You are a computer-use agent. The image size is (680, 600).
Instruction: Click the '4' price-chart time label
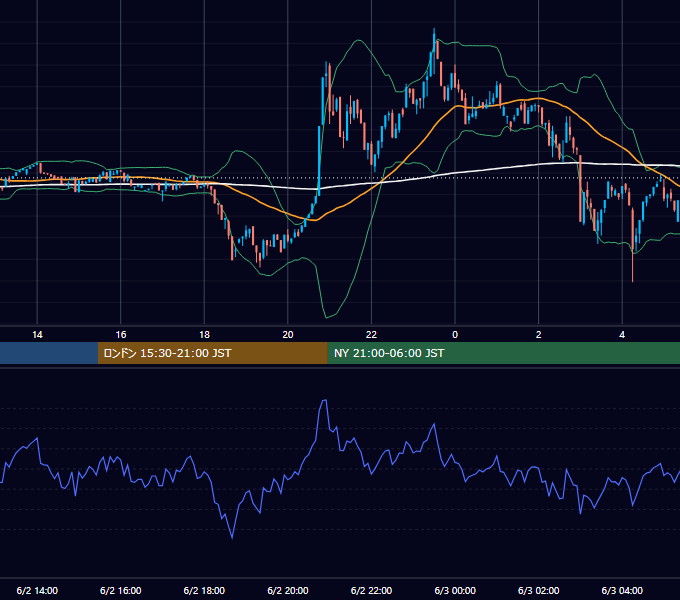[622, 335]
